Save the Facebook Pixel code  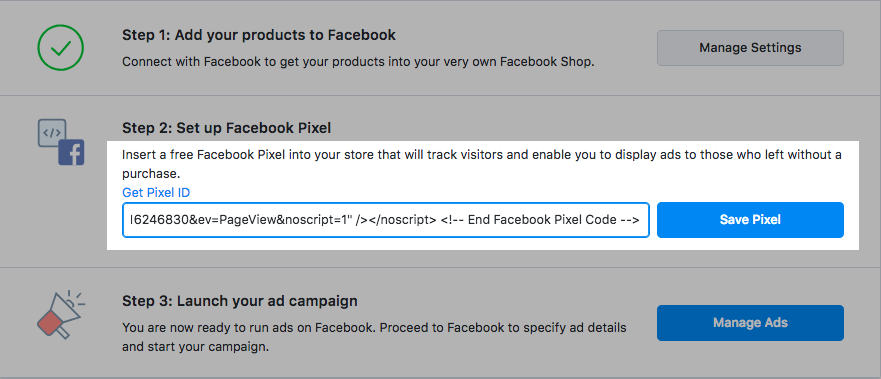click(750, 220)
